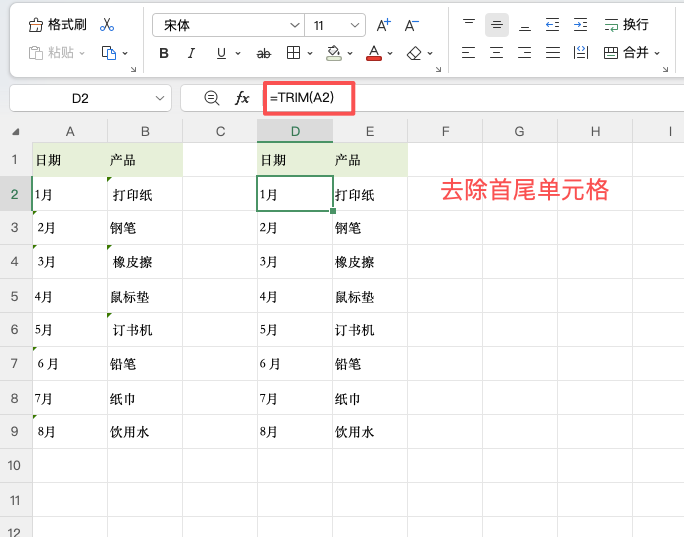Apply the green fill color
The height and width of the screenshot is (537, 684).
tap(334, 53)
